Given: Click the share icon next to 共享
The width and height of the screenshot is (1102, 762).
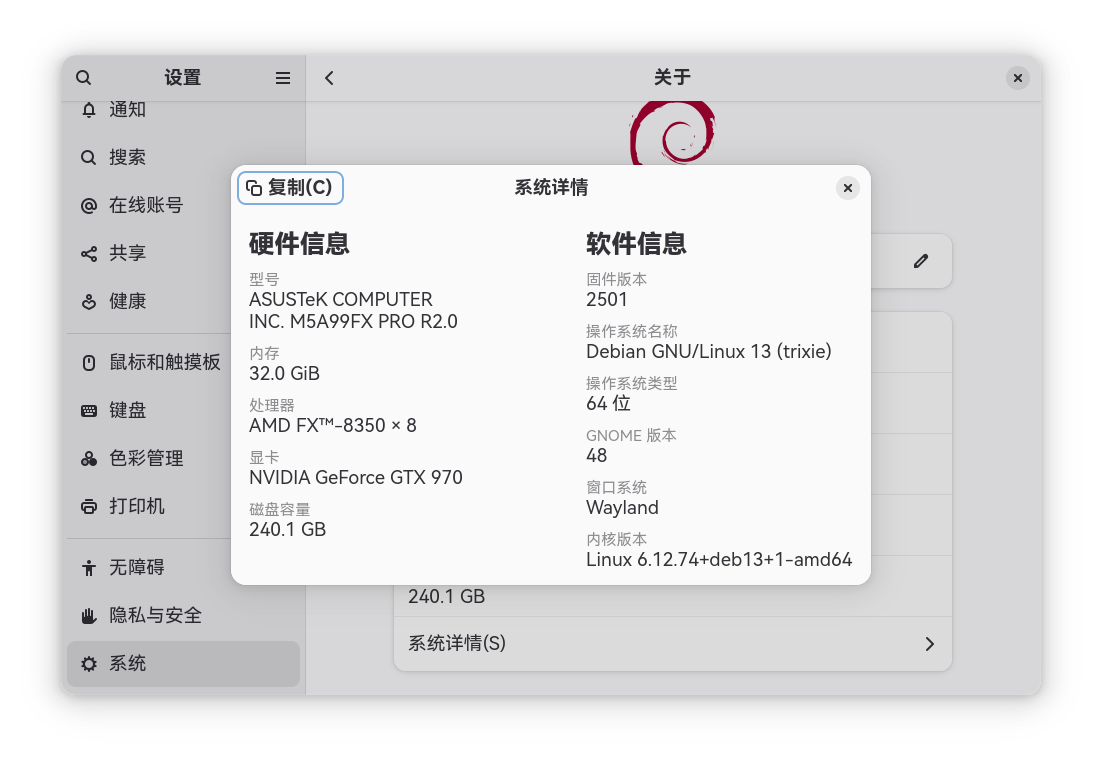Looking at the screenshot, I should click(x=89, y=253).
